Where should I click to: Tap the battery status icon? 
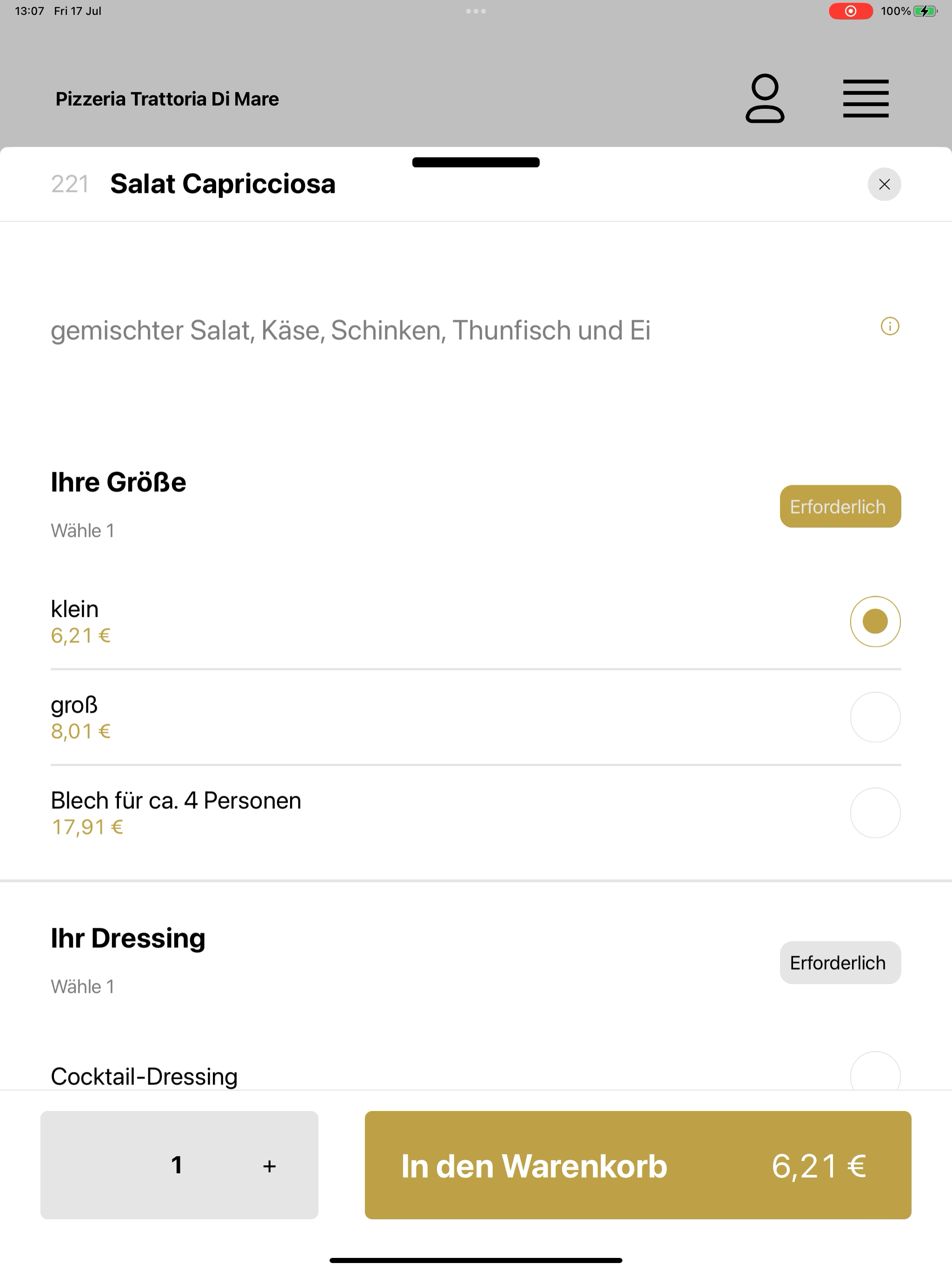(x=925, y=11)
